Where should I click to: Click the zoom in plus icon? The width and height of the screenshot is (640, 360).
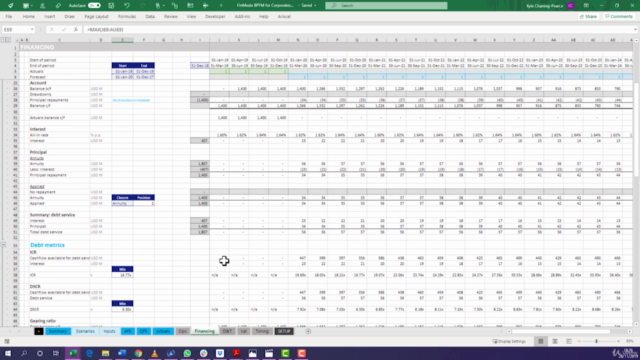618,341
